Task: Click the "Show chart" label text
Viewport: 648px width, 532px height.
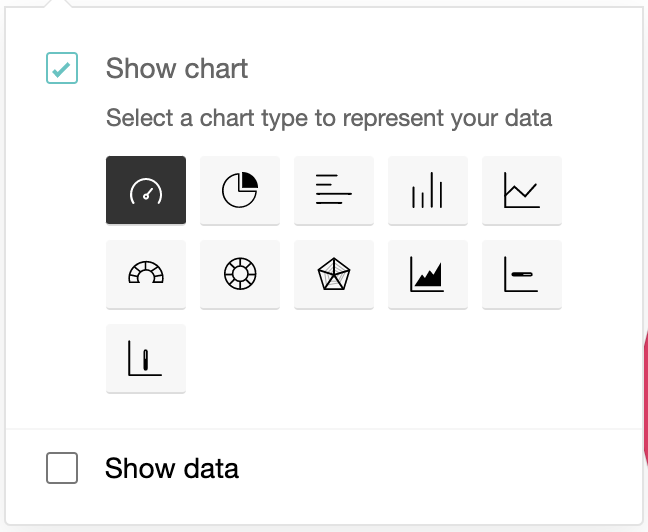Action: 177,69
